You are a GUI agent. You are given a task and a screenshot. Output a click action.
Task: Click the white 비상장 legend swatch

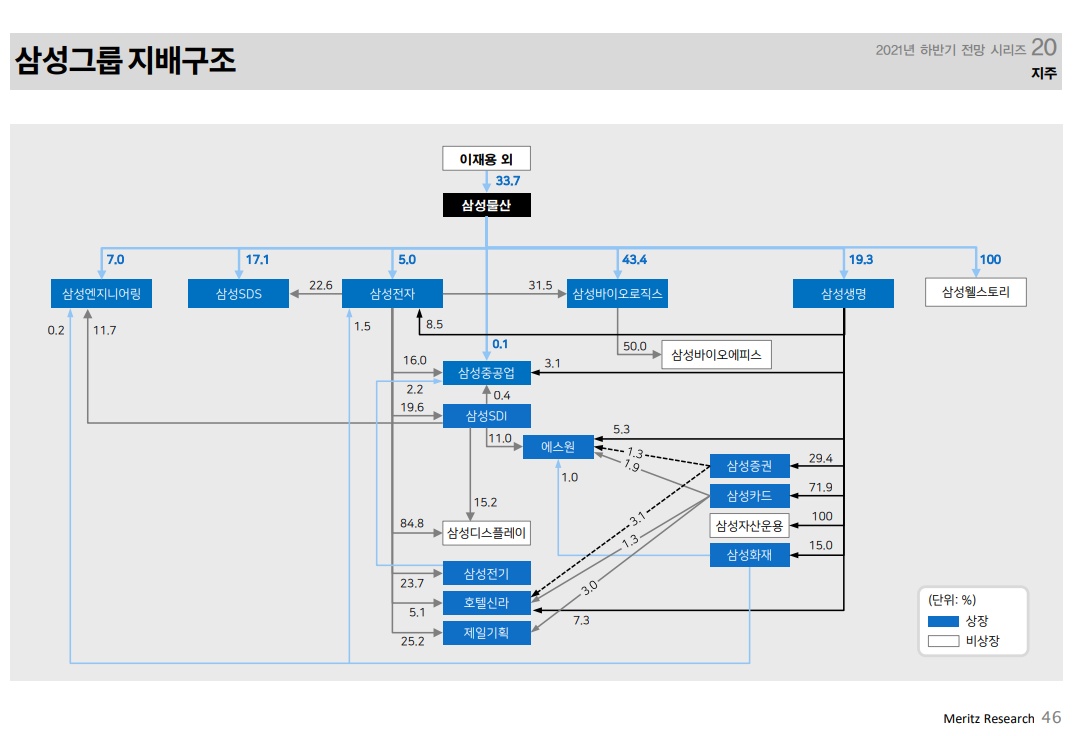[x=943, y=641]
